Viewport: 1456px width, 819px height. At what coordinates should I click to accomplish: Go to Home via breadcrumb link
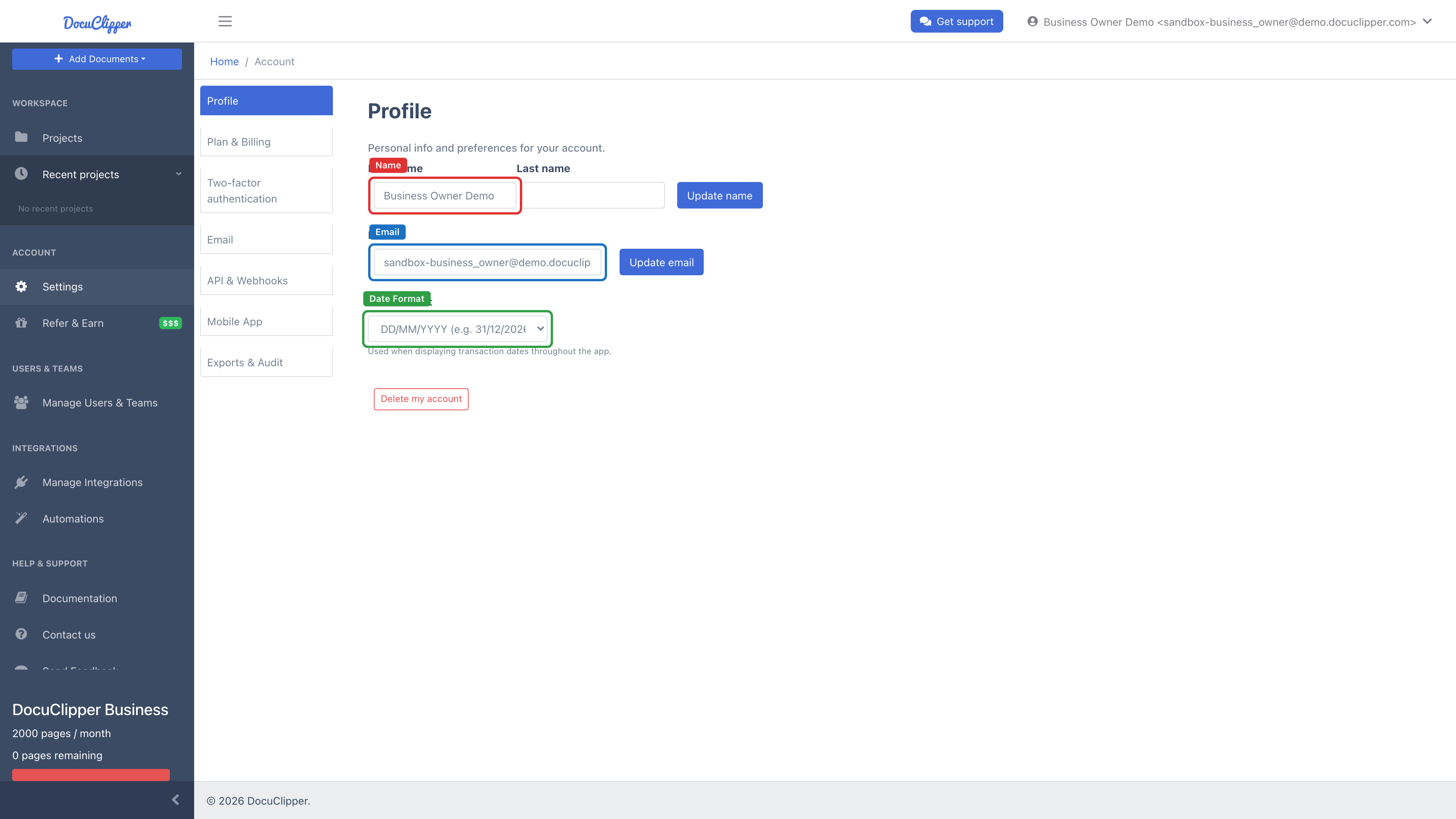(224, 61)
